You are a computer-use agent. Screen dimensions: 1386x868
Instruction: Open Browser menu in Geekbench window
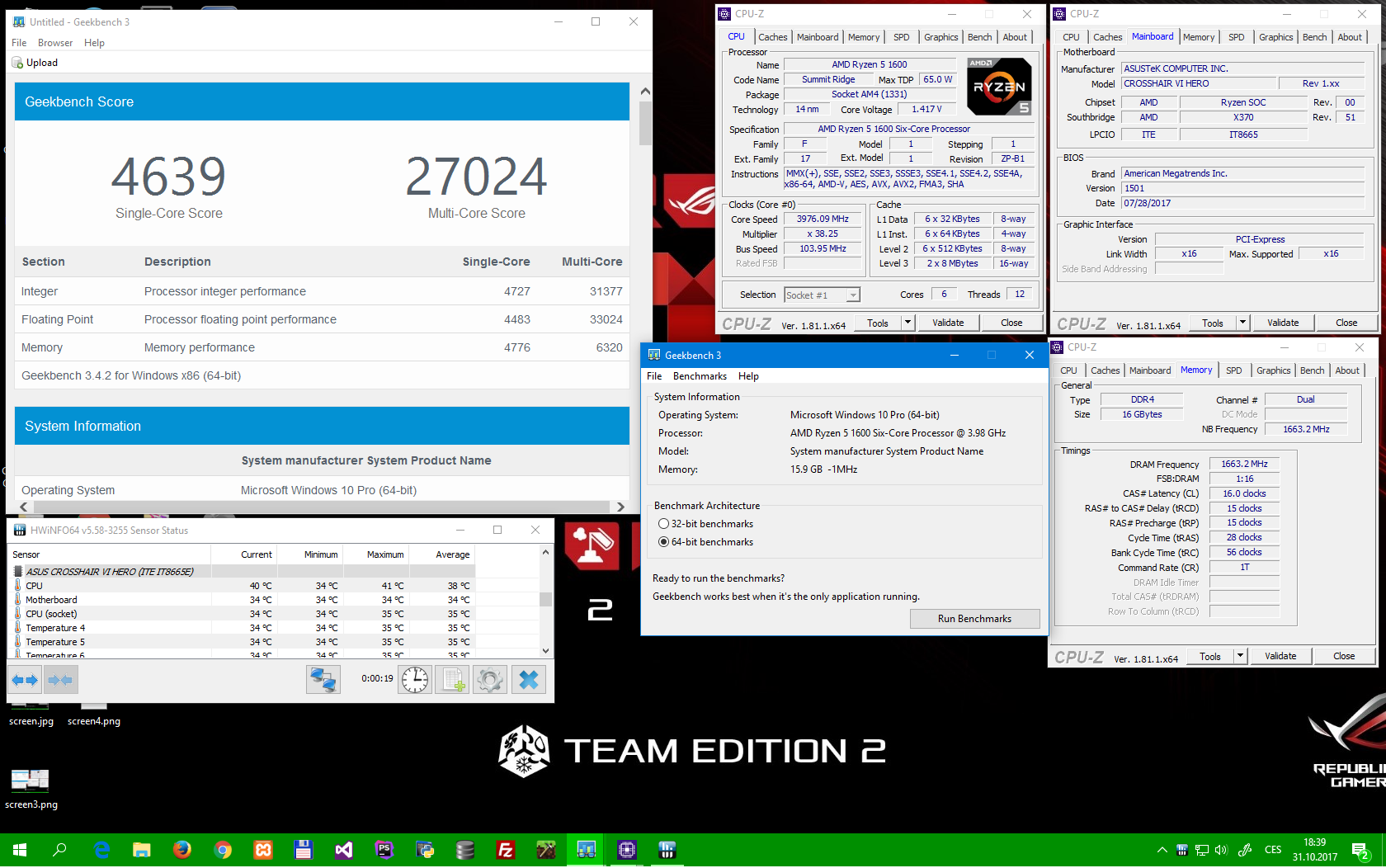coord(55,43)
